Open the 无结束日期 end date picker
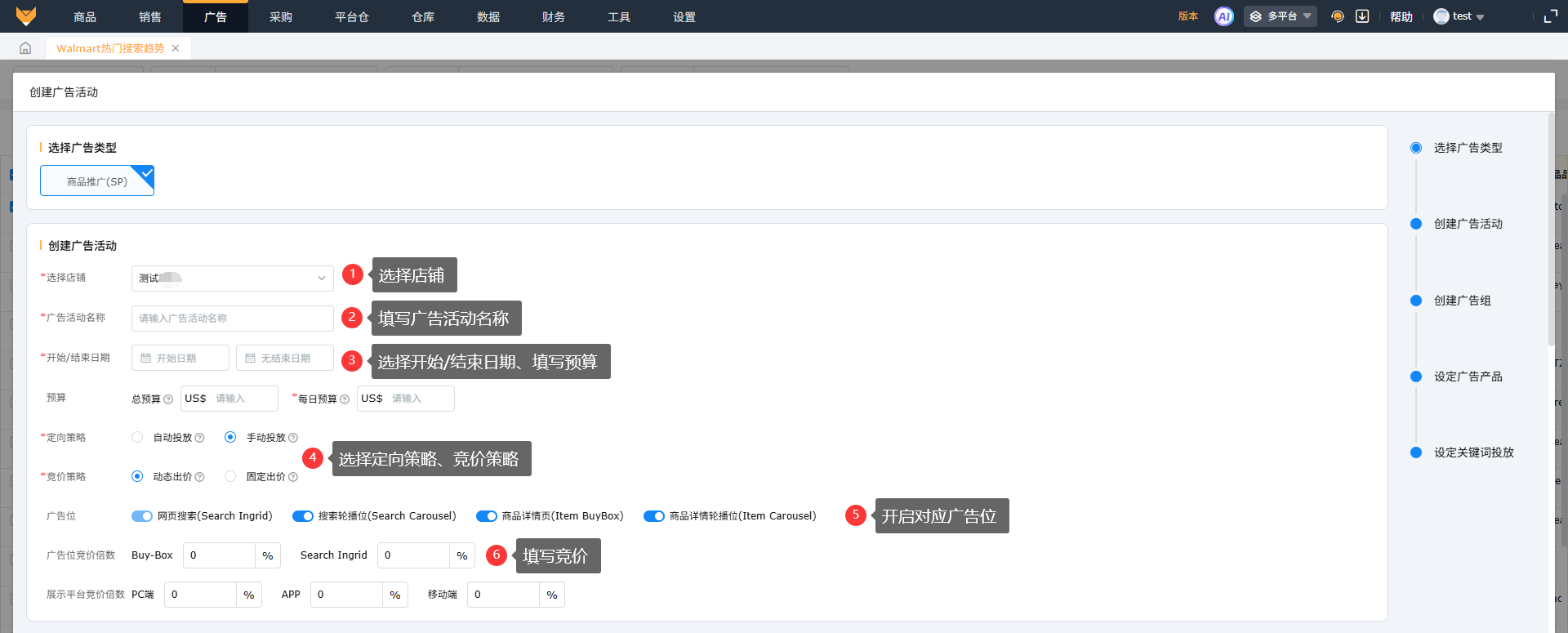Viewport: 1568px width, 633px height. pyautogui.click(x=285, y=358)
